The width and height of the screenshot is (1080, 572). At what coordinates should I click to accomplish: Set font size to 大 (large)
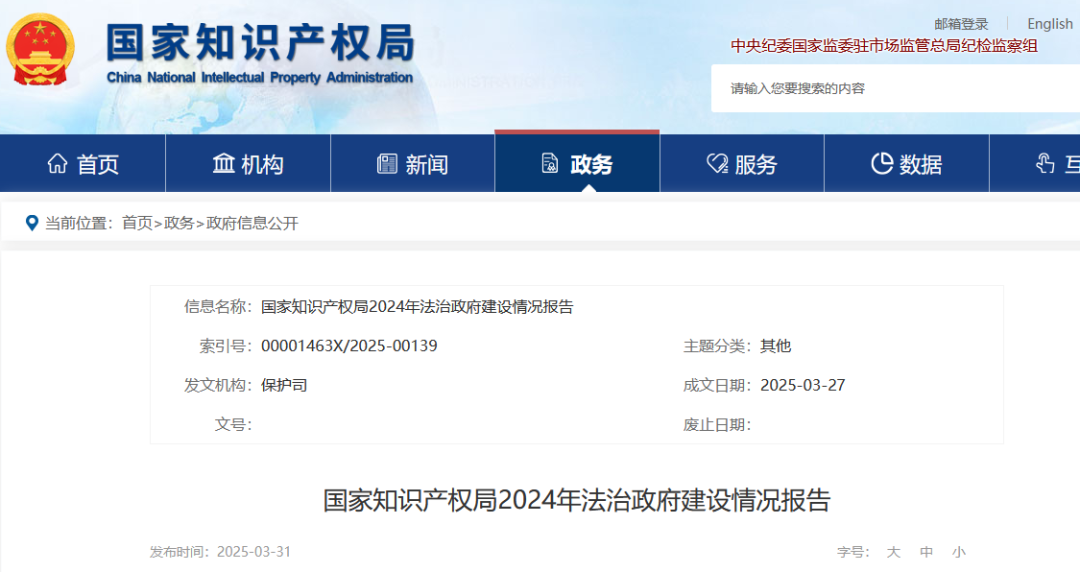pyautogui.click(x=893, y=552)
